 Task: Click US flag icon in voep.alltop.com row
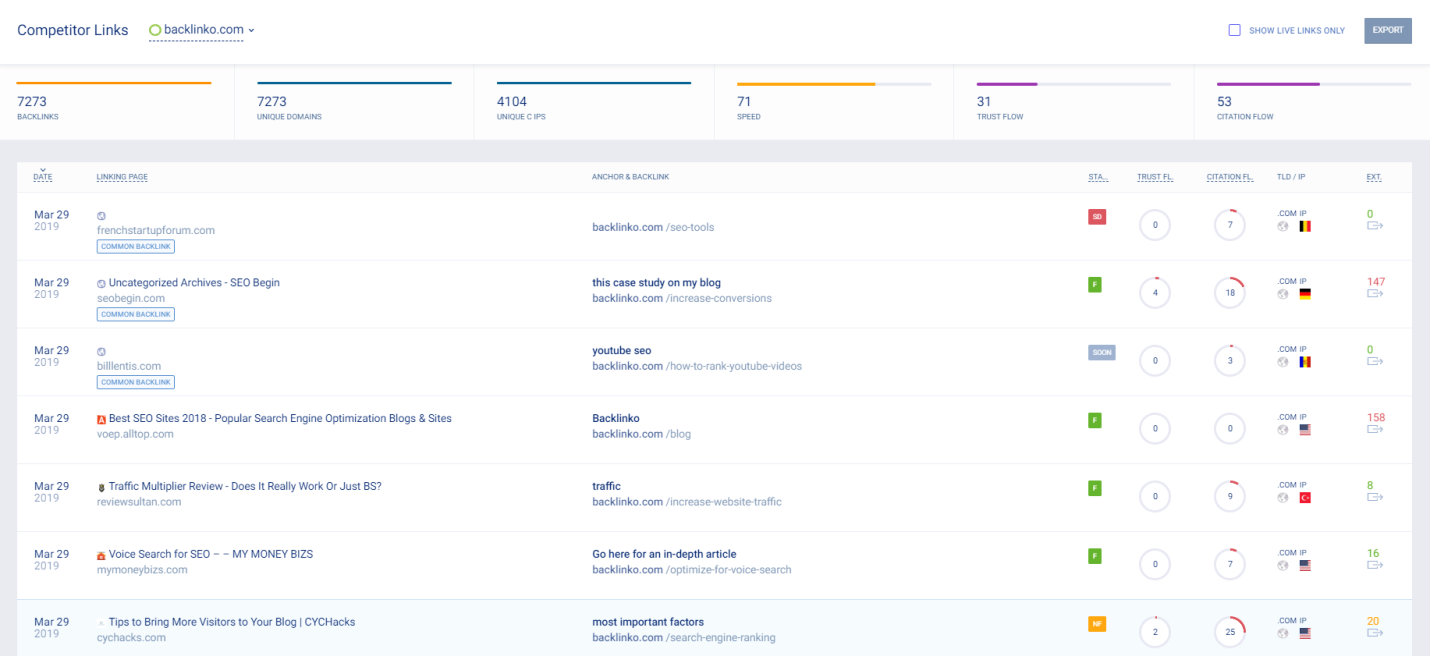1305,430
